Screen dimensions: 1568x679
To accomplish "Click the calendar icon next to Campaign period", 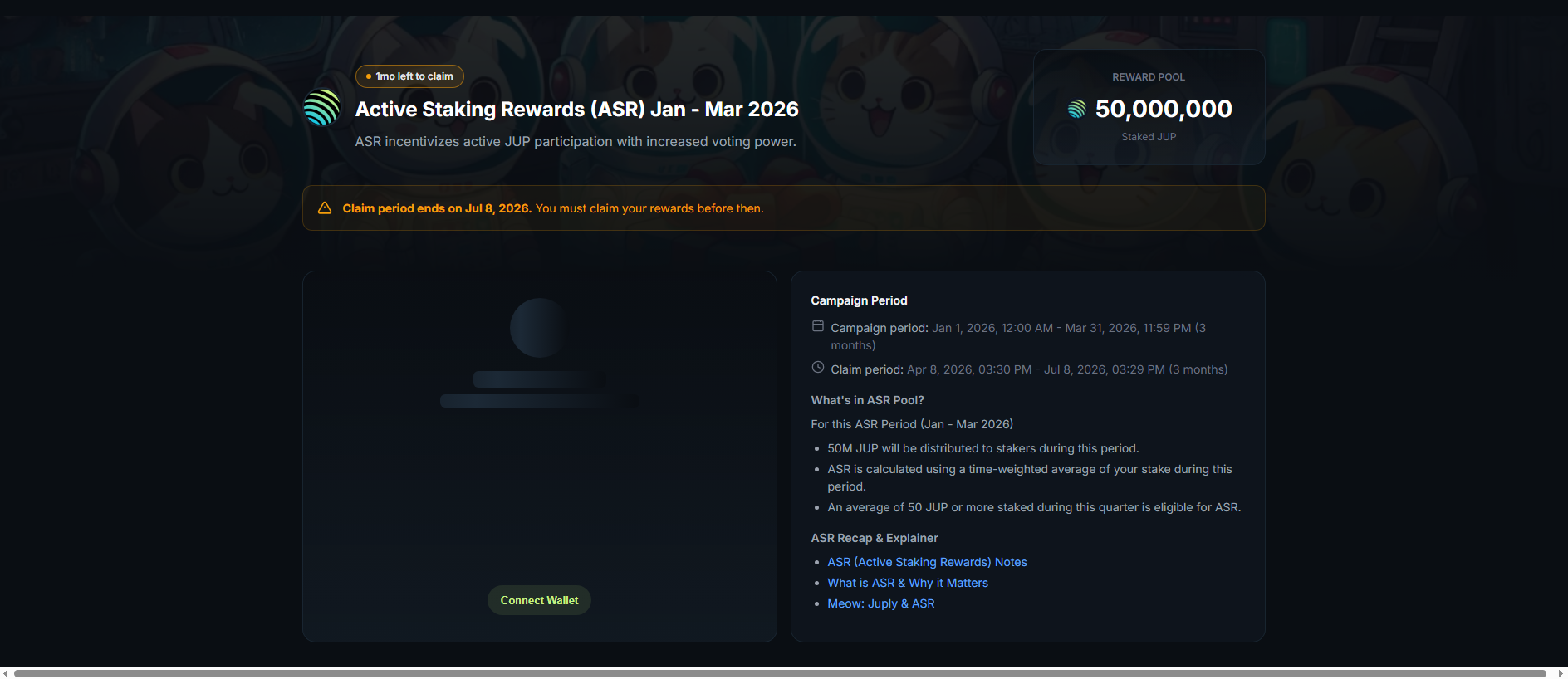I will tap(818, 326).
